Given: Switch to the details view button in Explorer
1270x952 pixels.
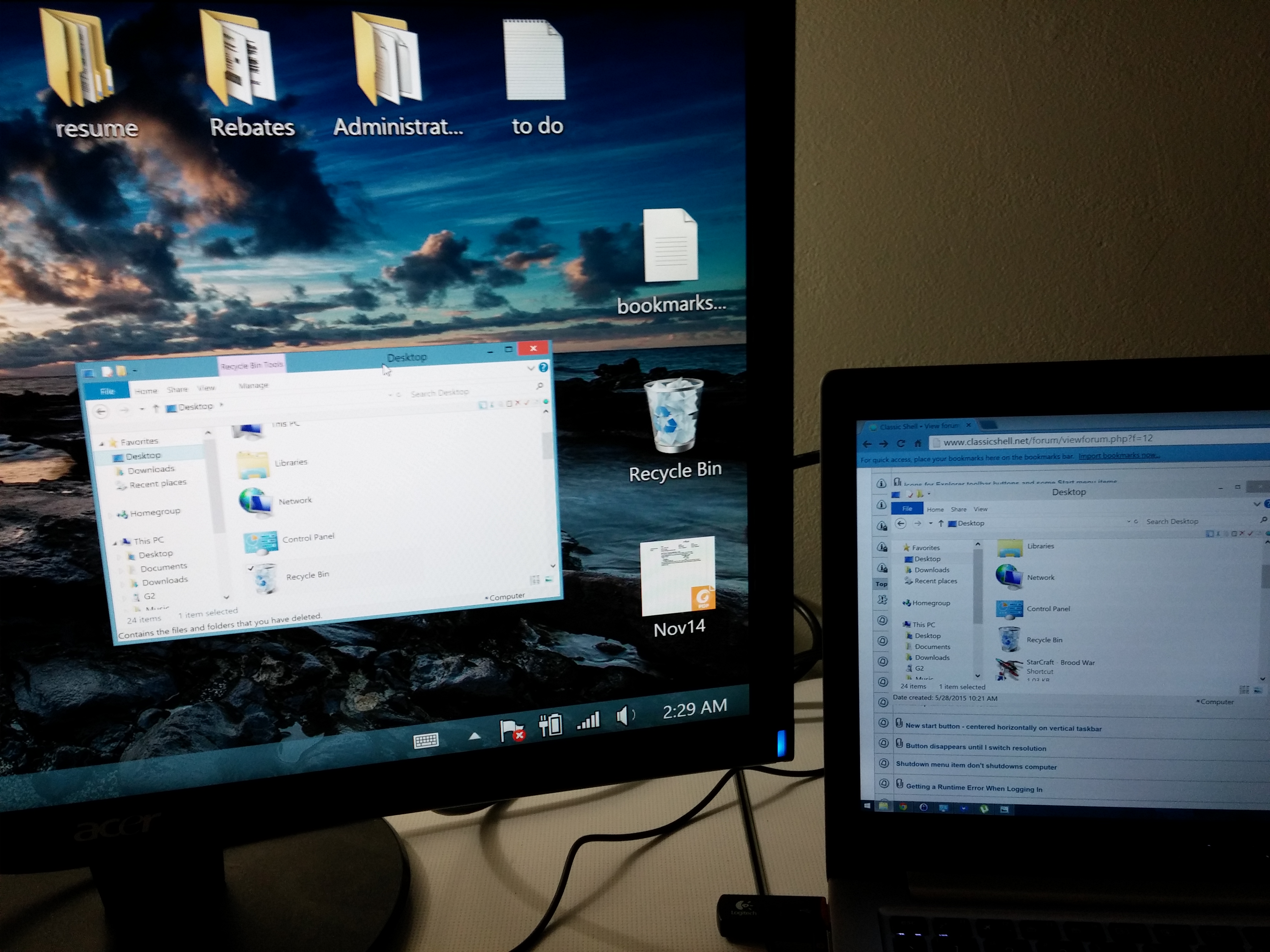Looking at the screenshot, I should pyautogui.click(x=535, y=580).
